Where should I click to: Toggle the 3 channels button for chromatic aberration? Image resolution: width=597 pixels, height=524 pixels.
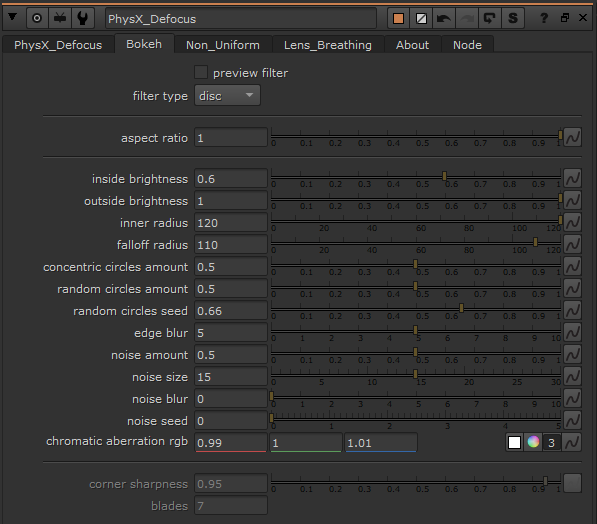coord(551,443)
